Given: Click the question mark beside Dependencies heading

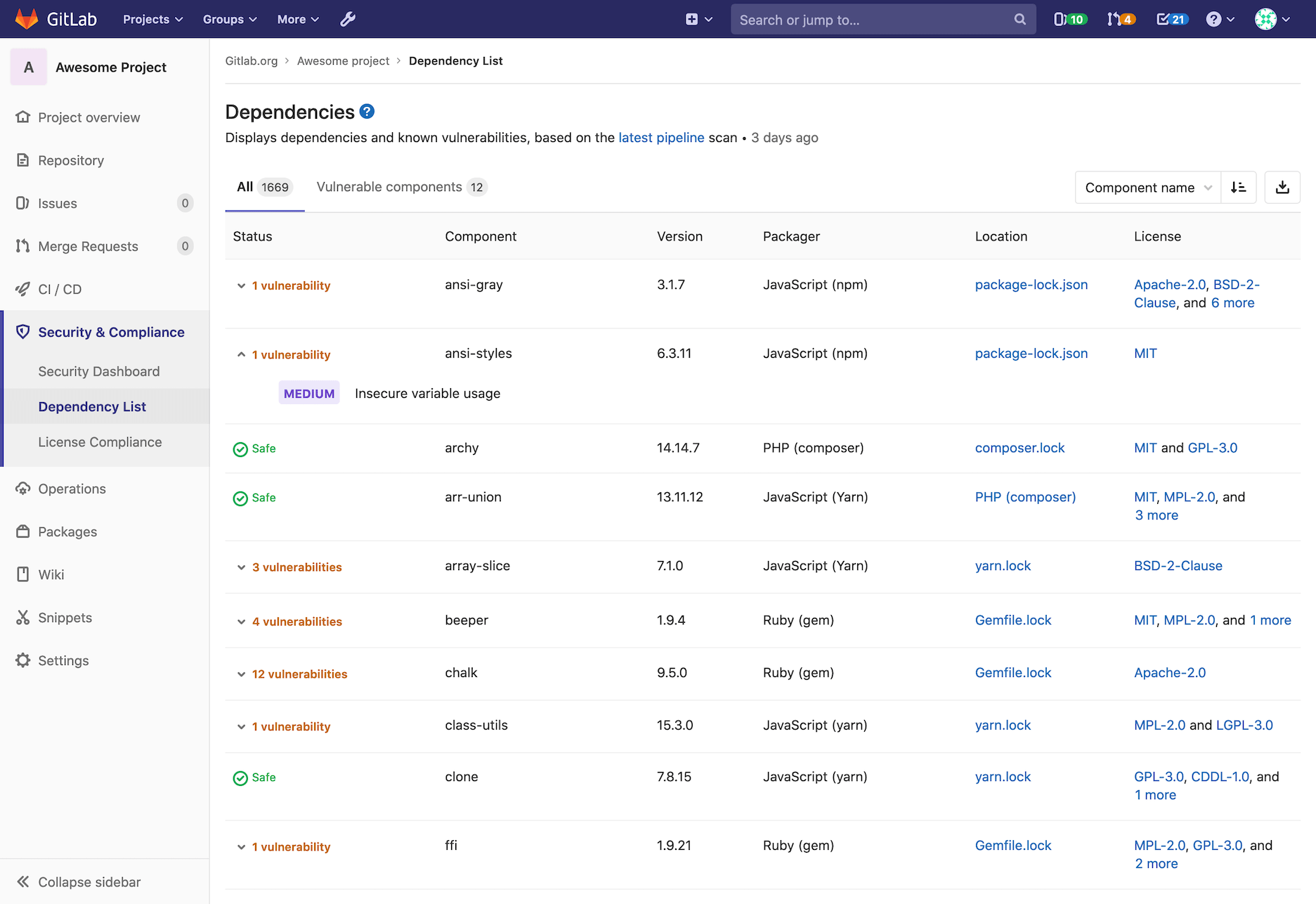Looking at the screenshot, I should pyautogui.click(x=366, y=111).
